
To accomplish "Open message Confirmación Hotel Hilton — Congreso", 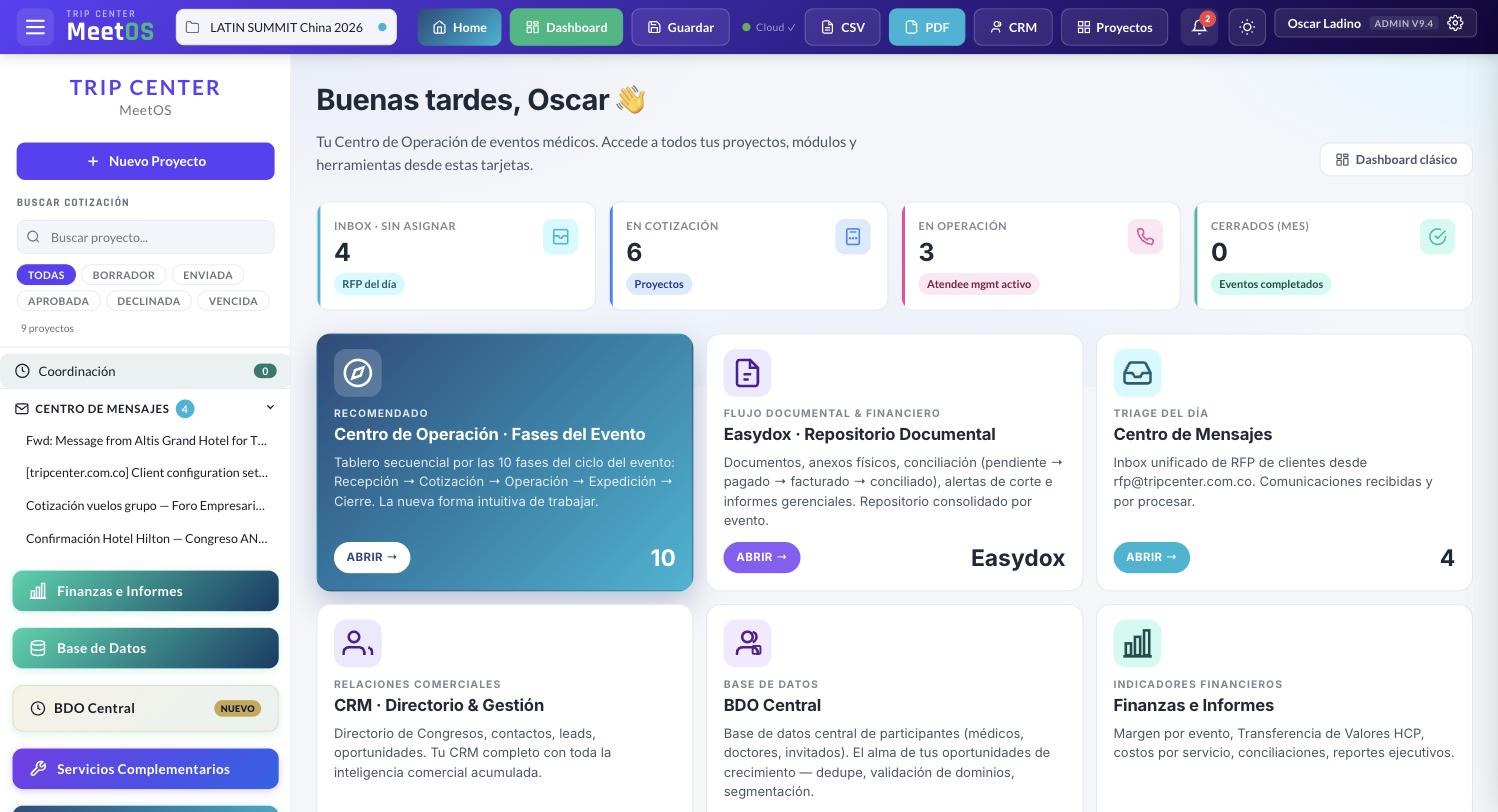I will [147, 538].
